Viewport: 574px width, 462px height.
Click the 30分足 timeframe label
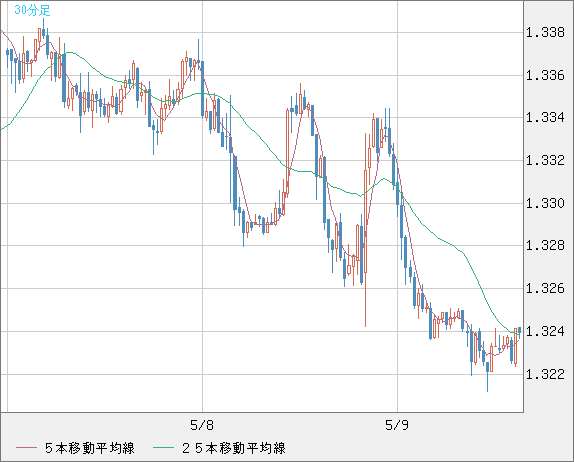coord(32,10)
